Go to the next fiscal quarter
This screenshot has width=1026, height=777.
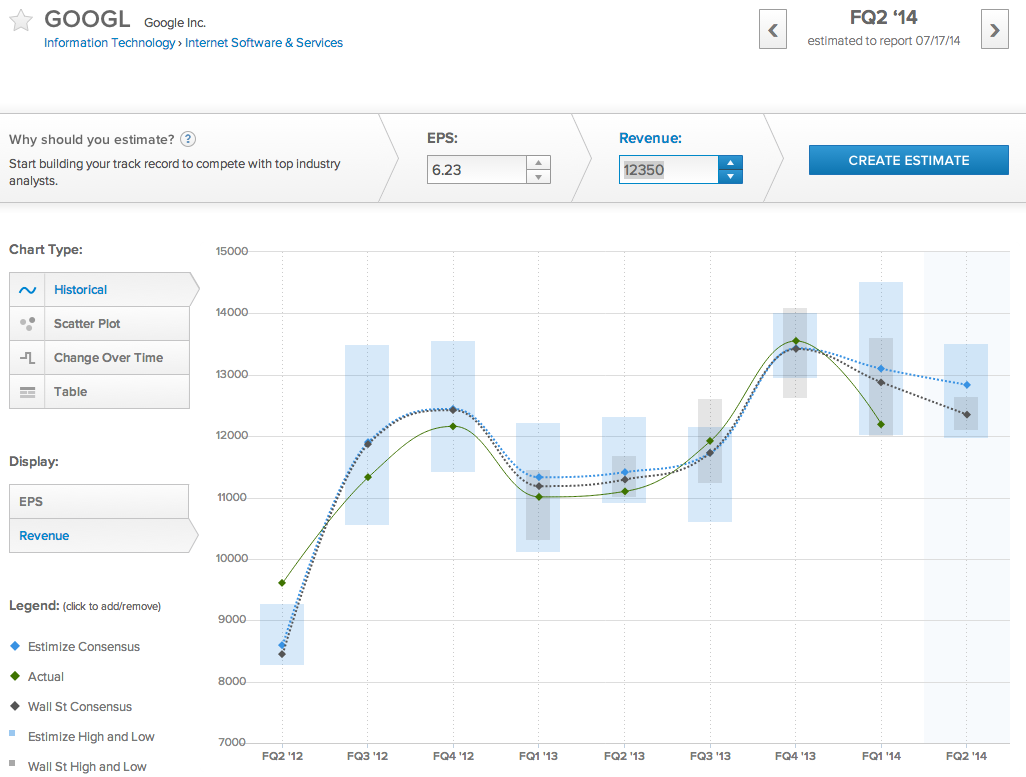(995, 29)
